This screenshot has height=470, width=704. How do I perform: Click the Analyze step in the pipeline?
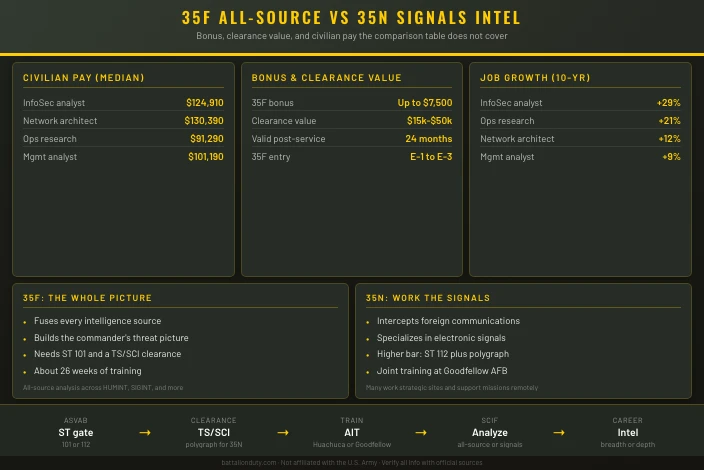click(490, 433)
